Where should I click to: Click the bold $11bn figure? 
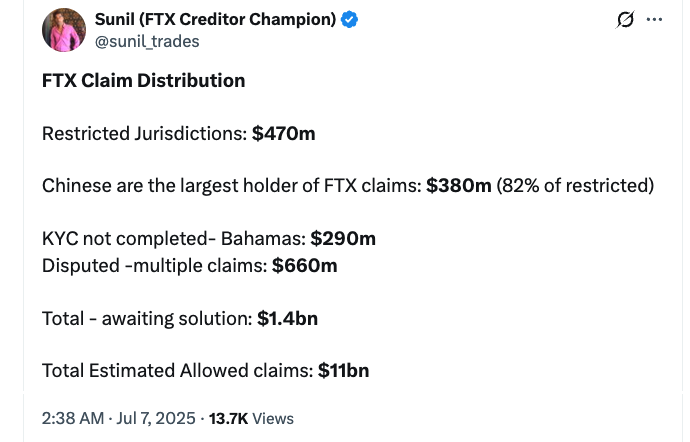click(343, 370)
